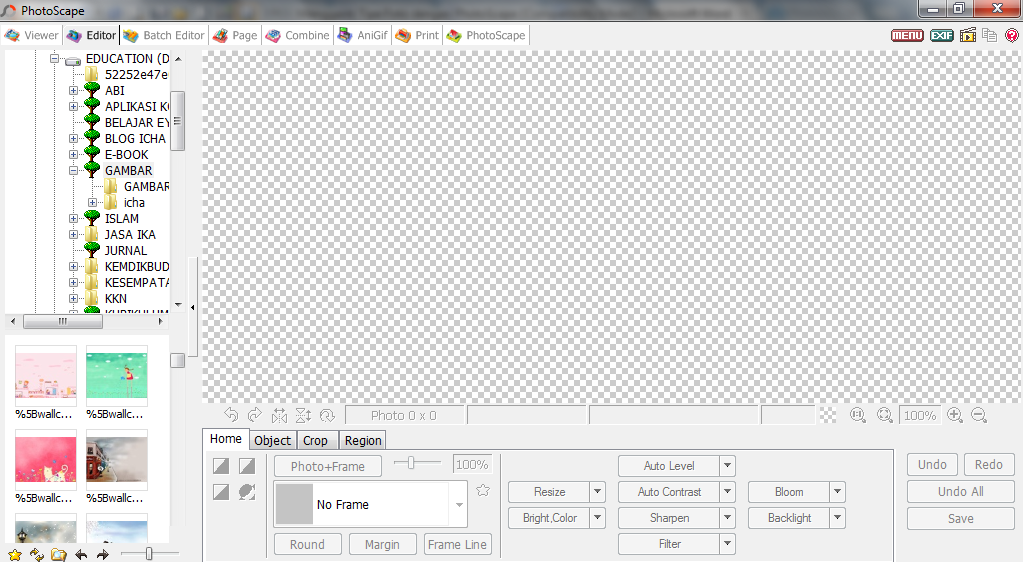
Task: Open the red MENU icon
Action: click(907, 35)
